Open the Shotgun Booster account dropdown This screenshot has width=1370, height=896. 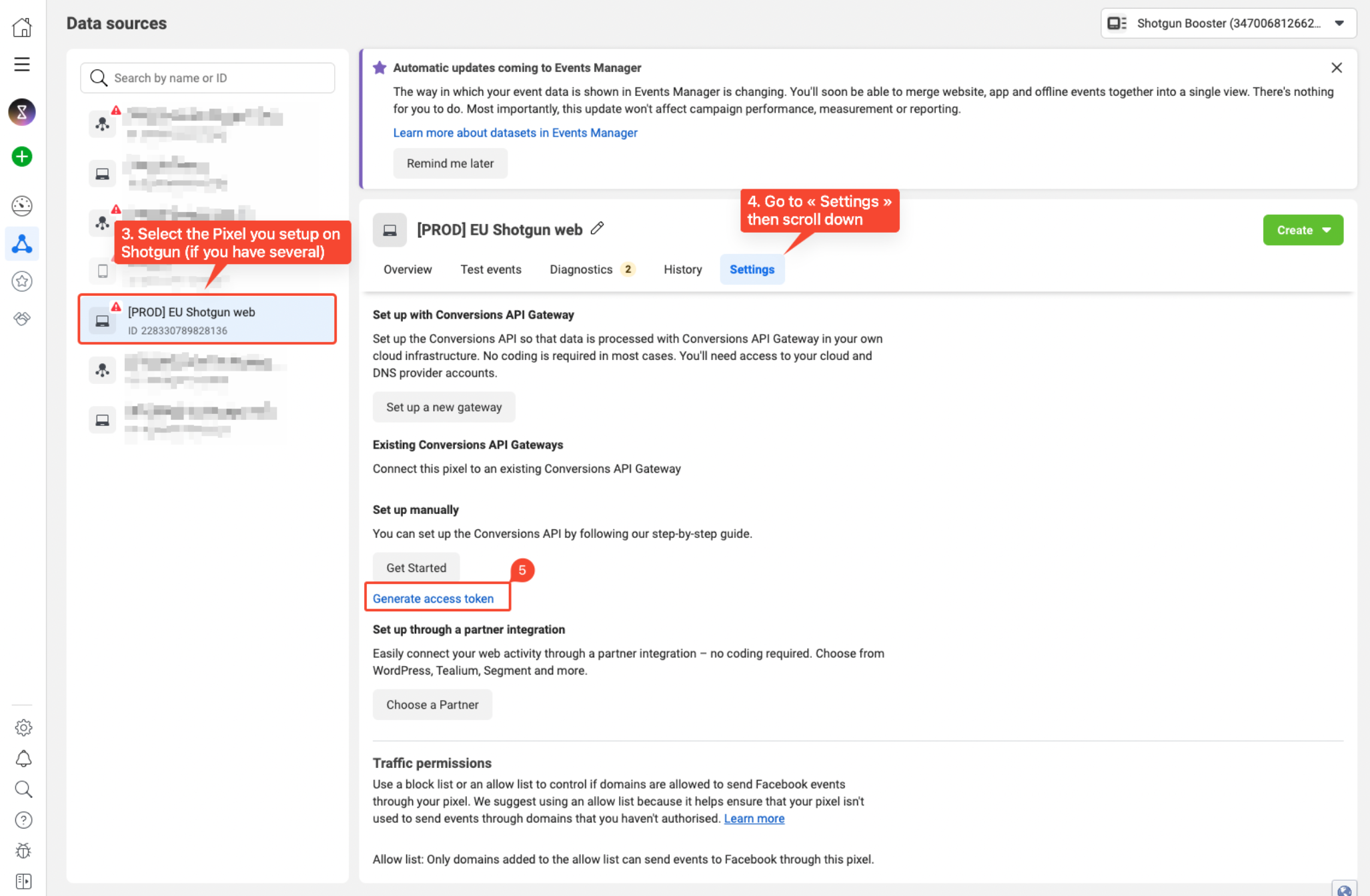1229,23
